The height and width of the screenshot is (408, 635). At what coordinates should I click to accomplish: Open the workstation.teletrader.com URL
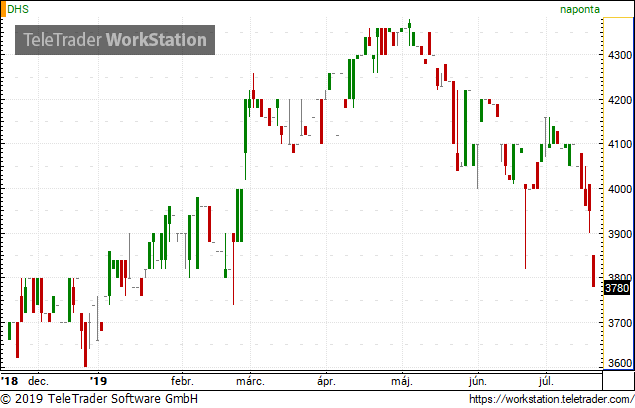pyautogui.click(x=552, y=399)
